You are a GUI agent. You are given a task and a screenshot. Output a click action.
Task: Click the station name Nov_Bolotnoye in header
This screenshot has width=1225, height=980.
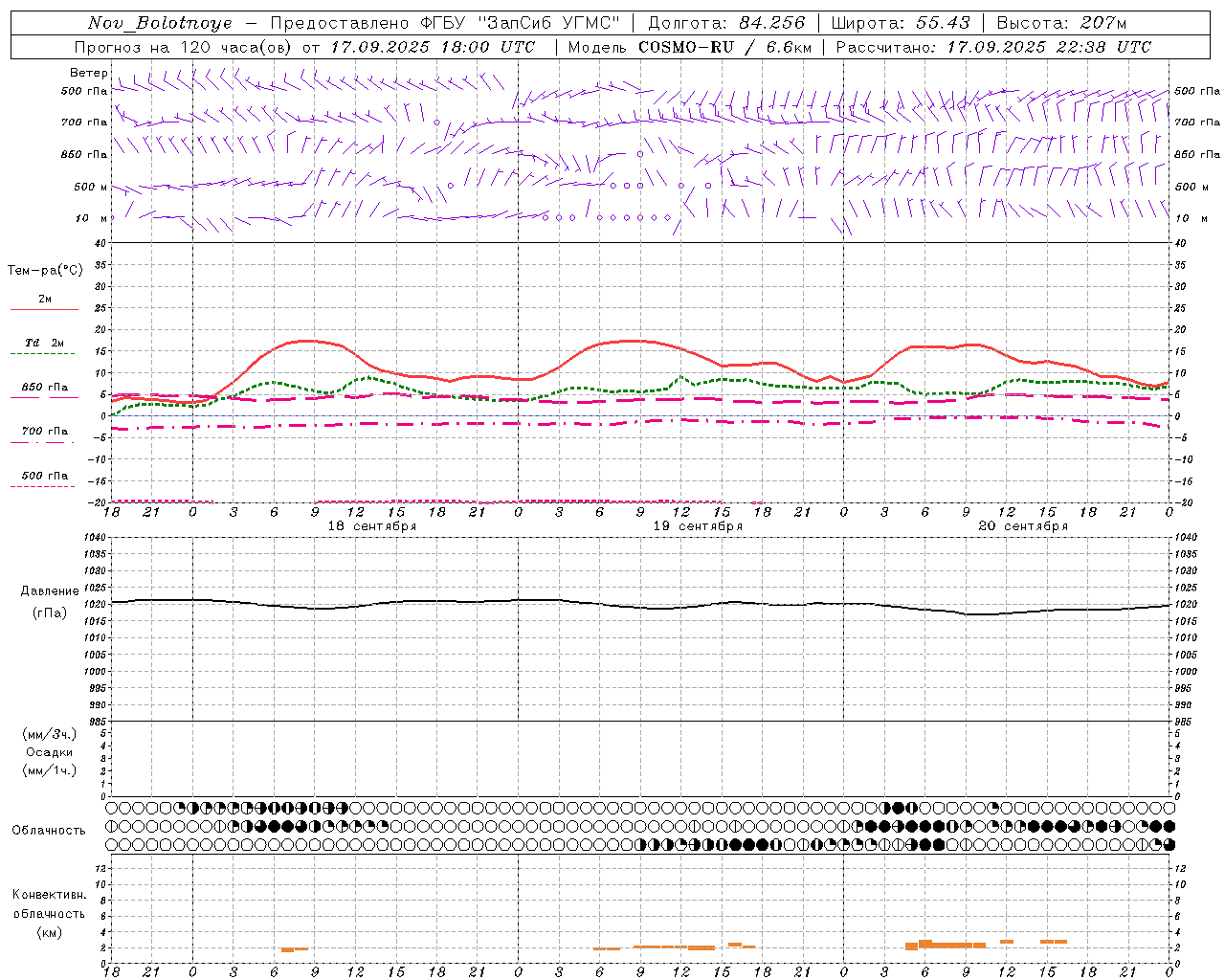tap(160, 23)
